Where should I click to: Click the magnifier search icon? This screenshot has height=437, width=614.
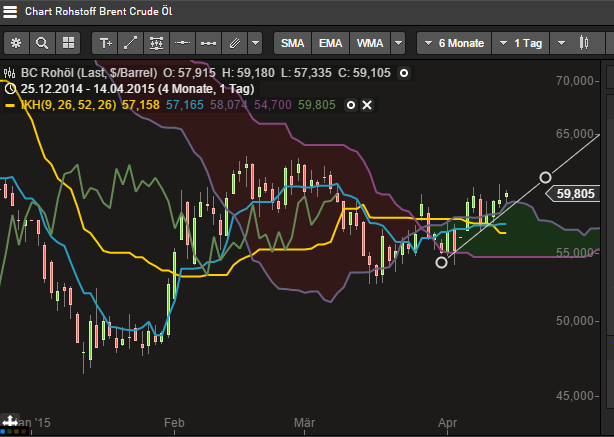[42, 44]
